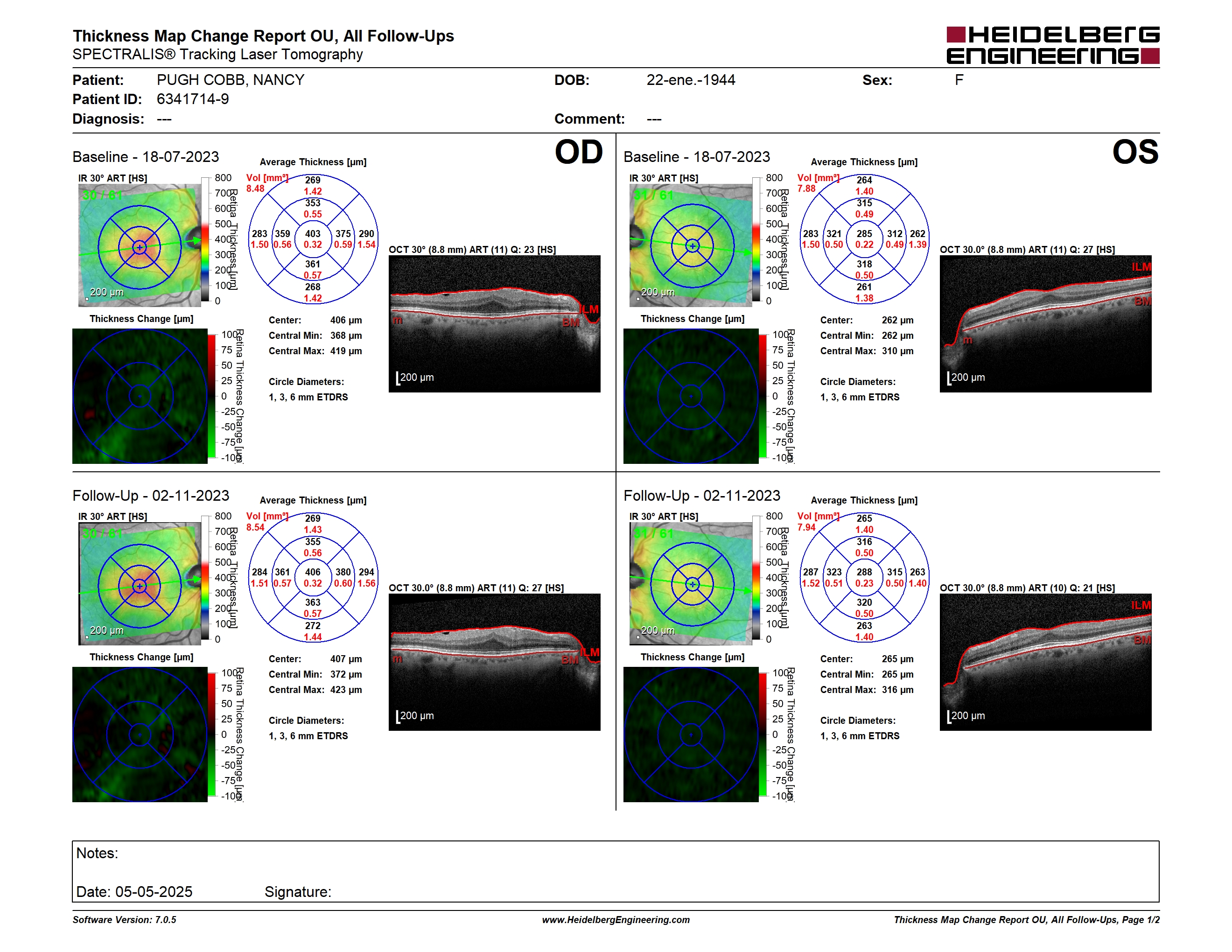Click the OS 'Baseline - 18-07-2023' heading
The width and height of the screenshot is (1232, 952).
pos(697,157)
